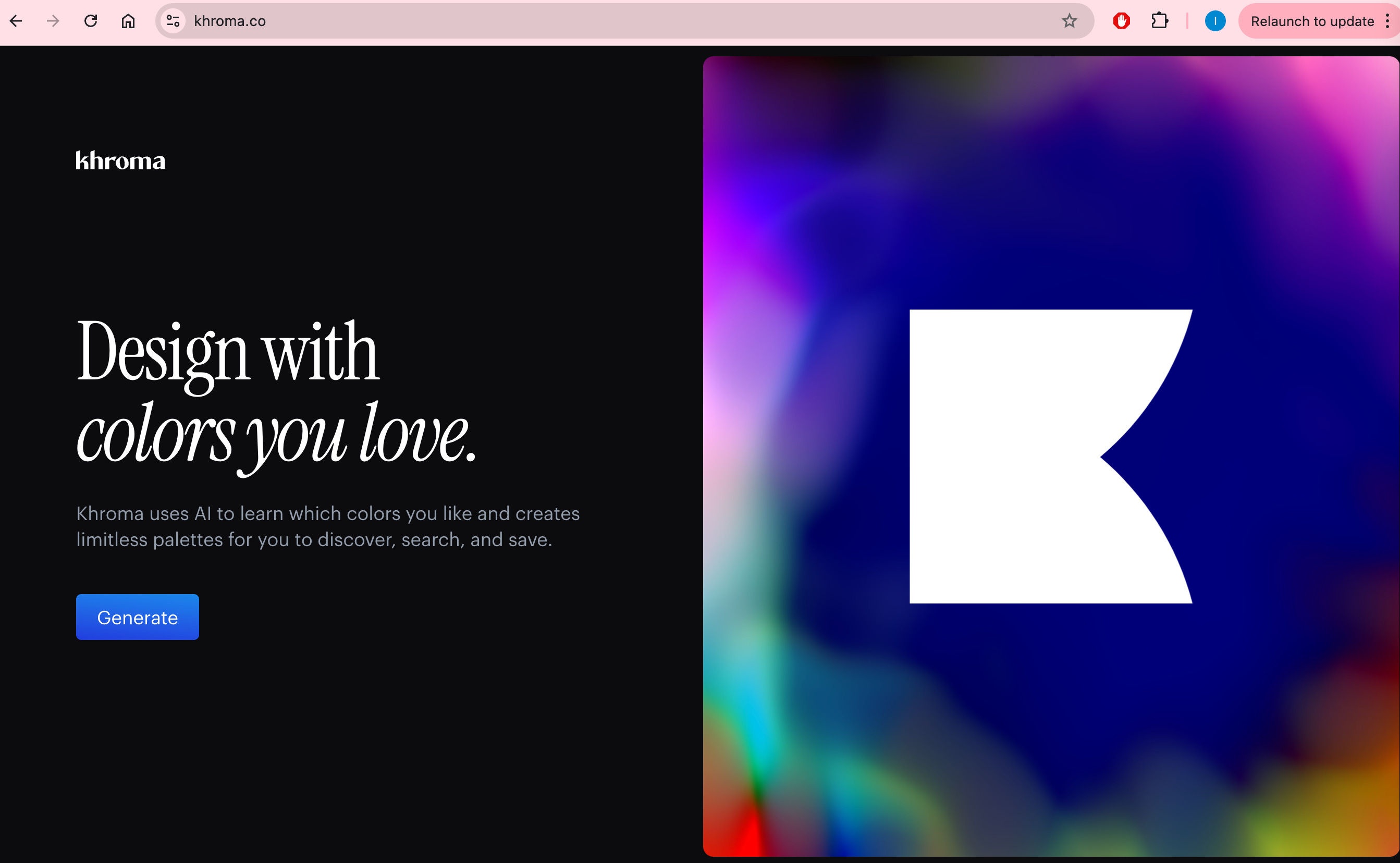
Task: Go back using the browser back arrow
Action: click(x=16, y=21)
